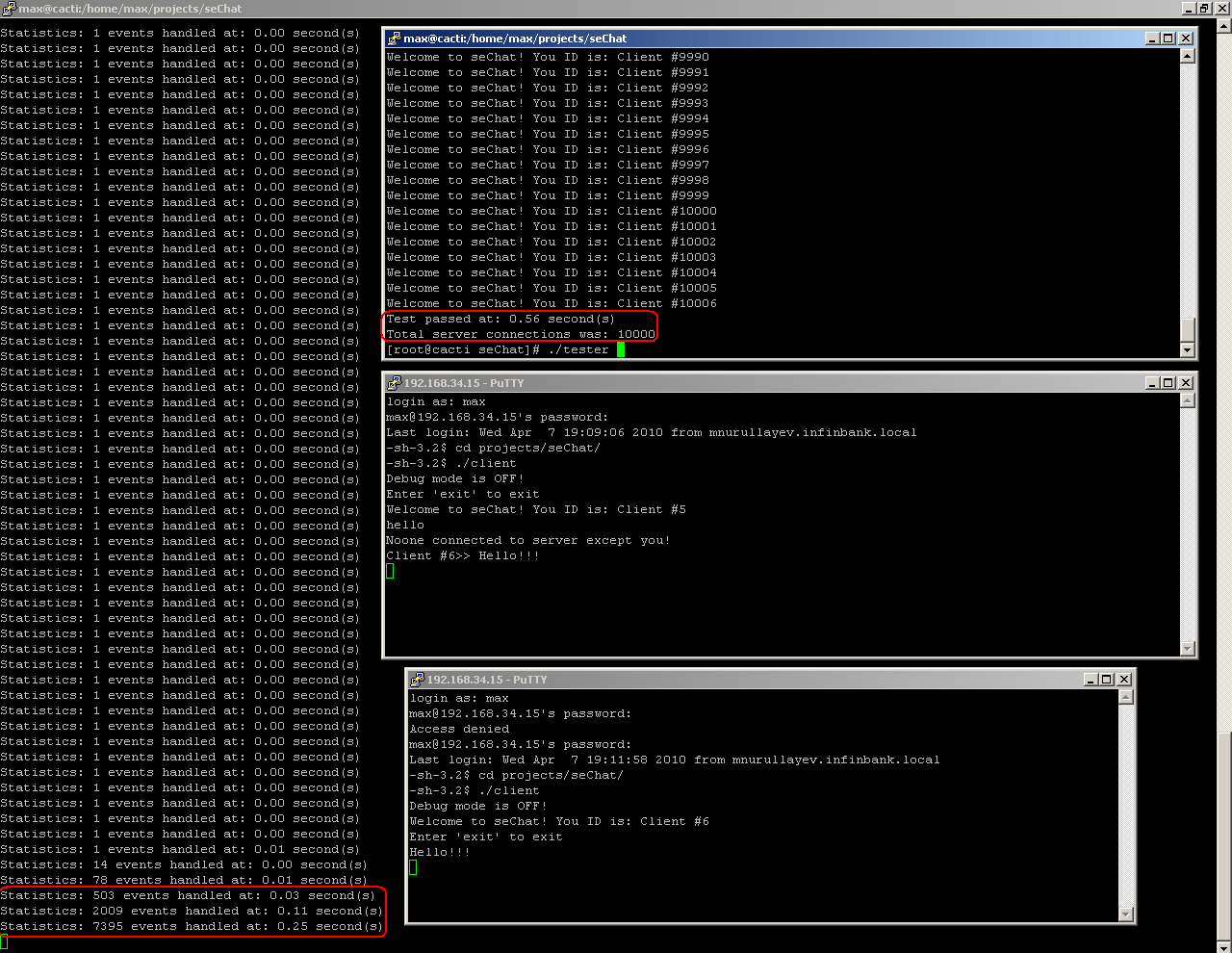This screenshot has width=1232, height=953.
Task: Minimize the tester window titled max@cacti
Action: (1153, 39)
